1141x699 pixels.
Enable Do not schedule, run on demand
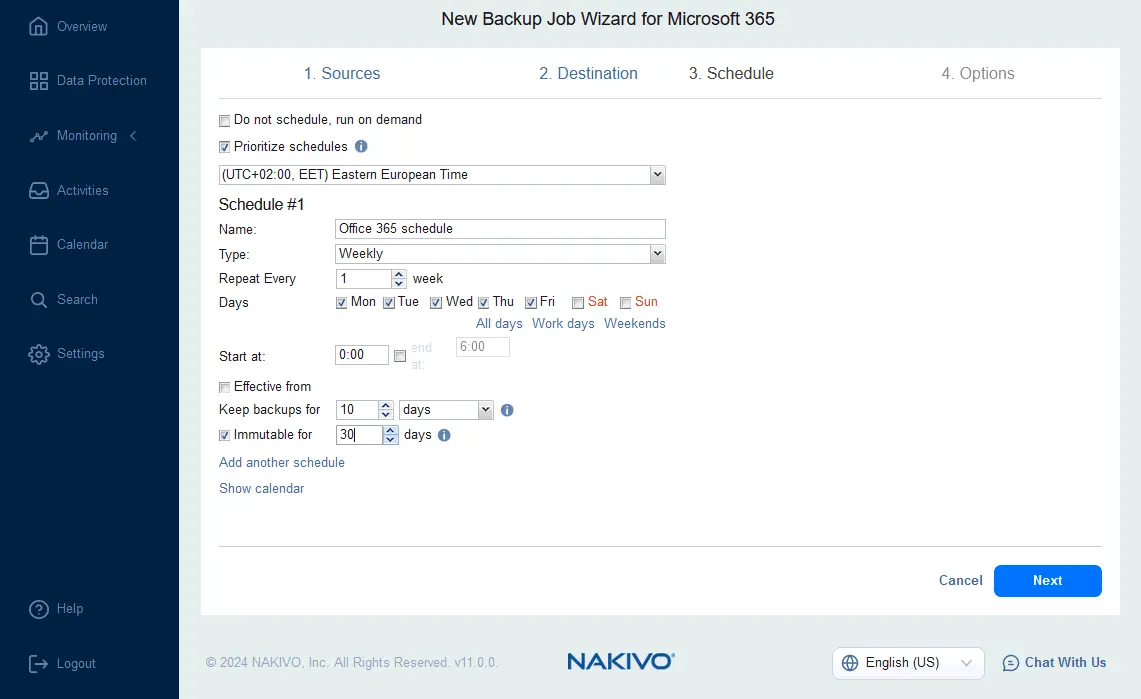[224, 121]
